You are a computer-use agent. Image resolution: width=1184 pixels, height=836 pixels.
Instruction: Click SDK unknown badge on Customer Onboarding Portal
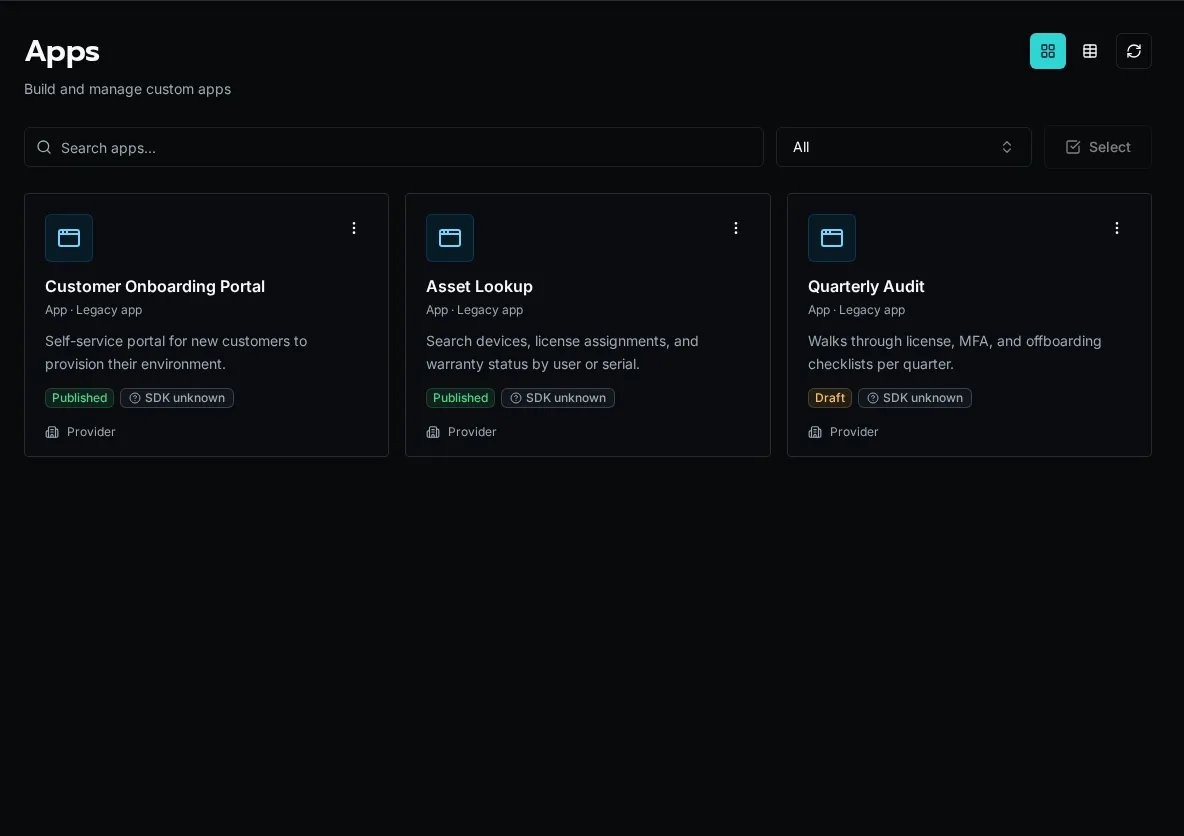pos(177,398)
